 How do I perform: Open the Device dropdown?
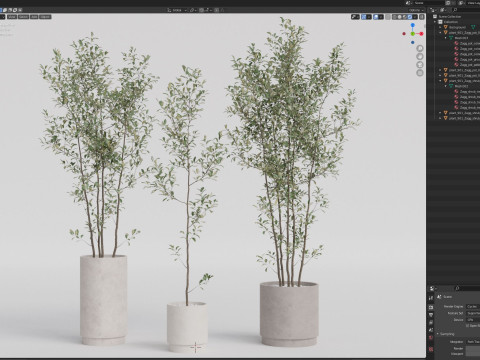[473, 320]
